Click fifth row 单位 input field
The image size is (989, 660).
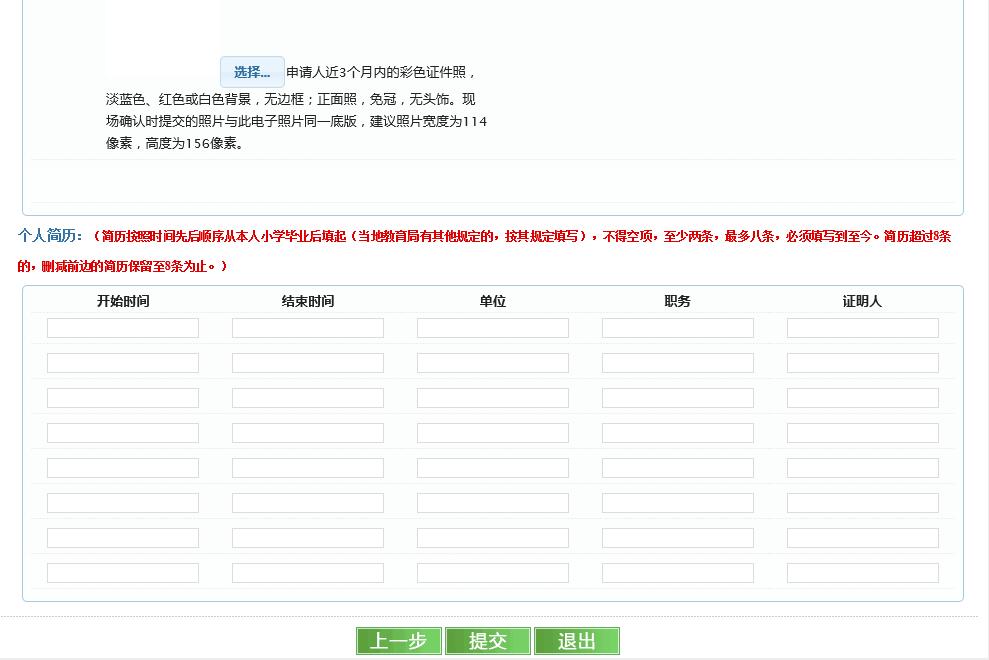pos(493,468)
